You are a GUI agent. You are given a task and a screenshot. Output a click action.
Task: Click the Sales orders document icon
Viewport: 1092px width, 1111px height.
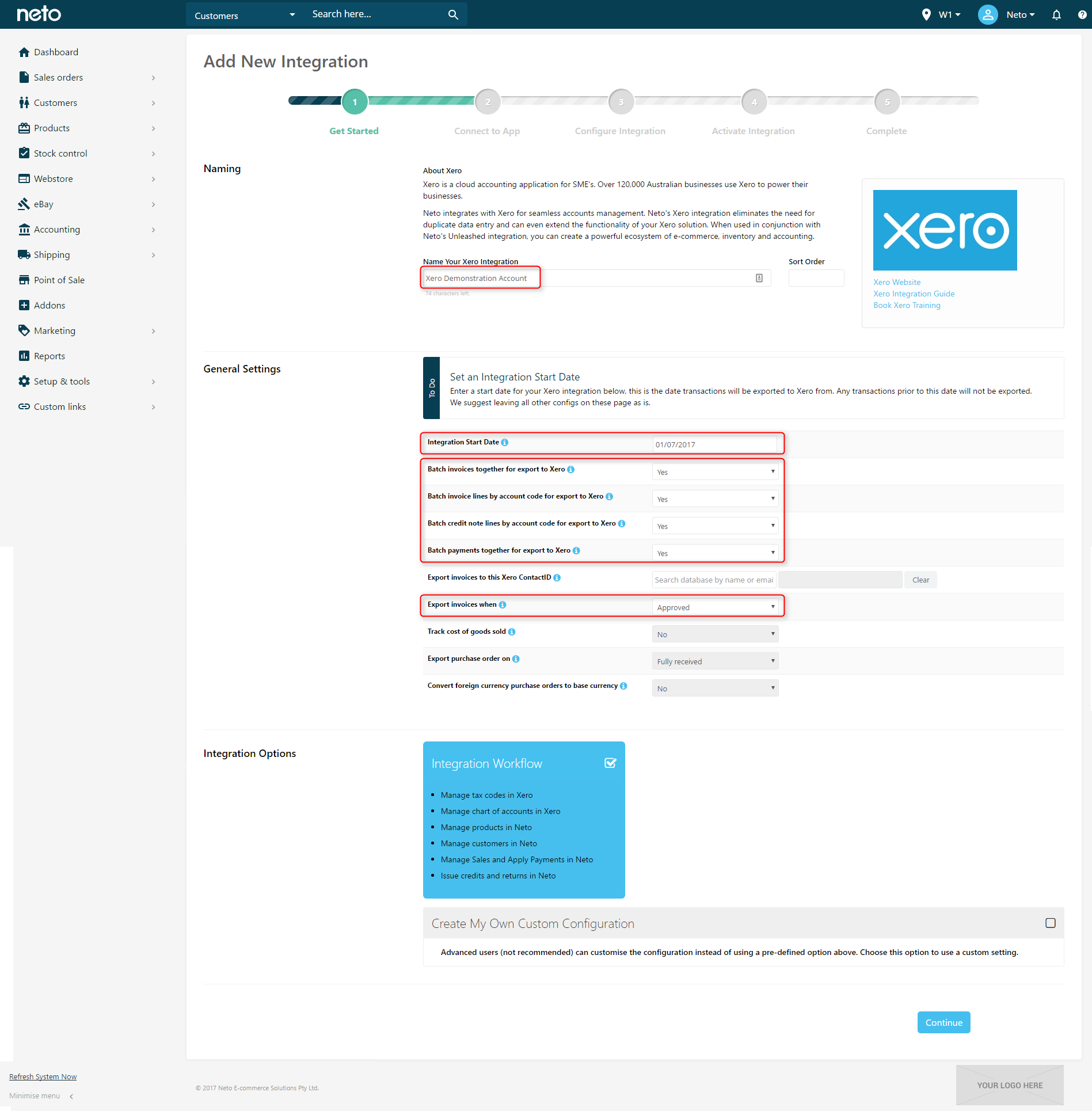[24, 77]
